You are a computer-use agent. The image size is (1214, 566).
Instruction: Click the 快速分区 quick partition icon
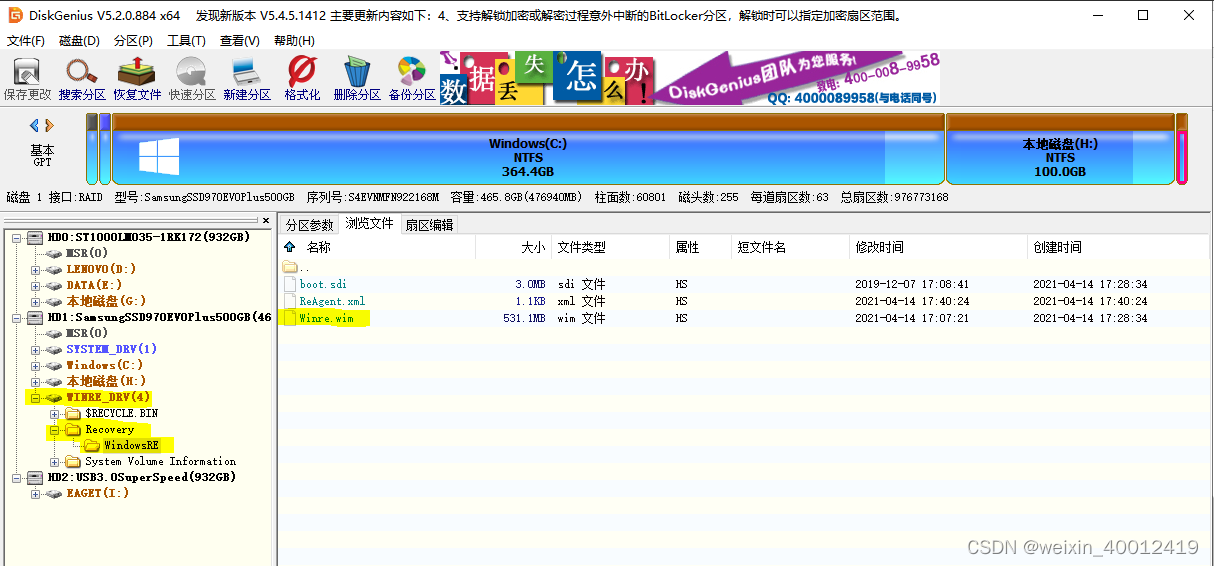[x=192, y=72]
